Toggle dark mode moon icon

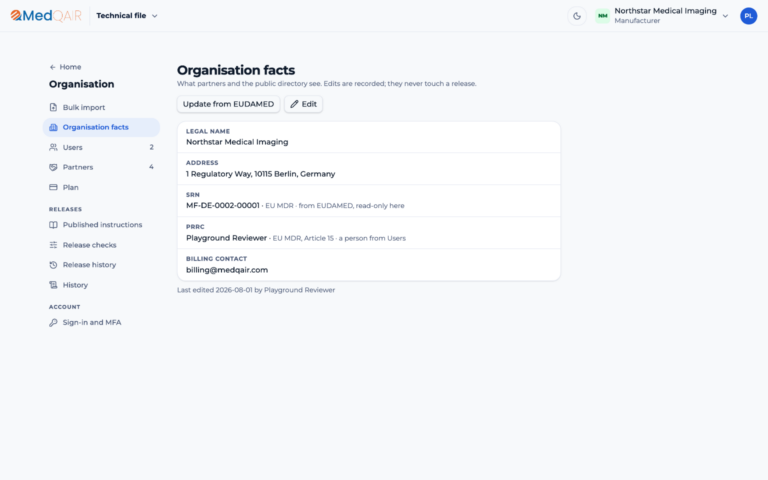click(x=576, y=16)
